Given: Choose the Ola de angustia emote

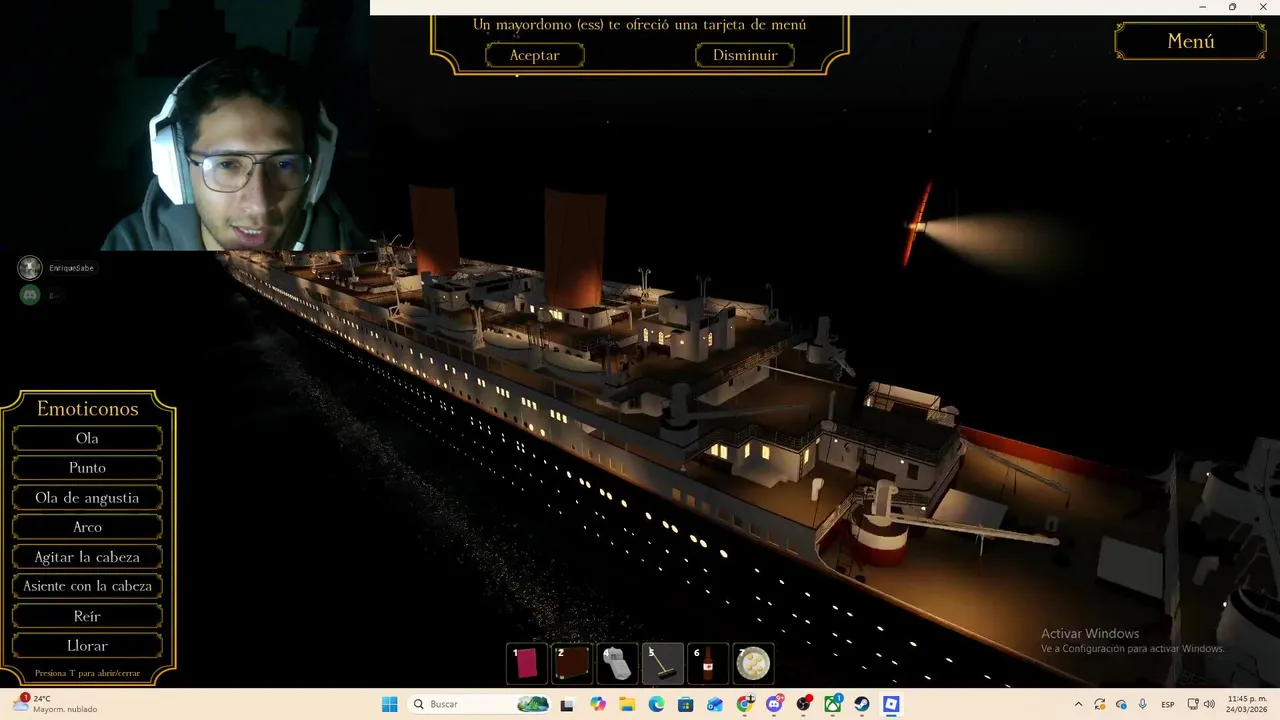Looking at the screenshot, I should coord(87,498).
